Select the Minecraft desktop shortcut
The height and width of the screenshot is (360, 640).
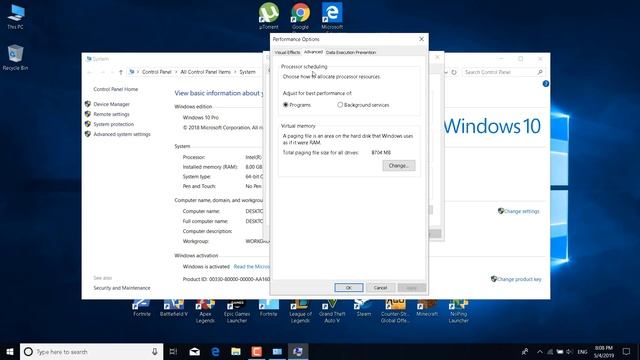427,308
